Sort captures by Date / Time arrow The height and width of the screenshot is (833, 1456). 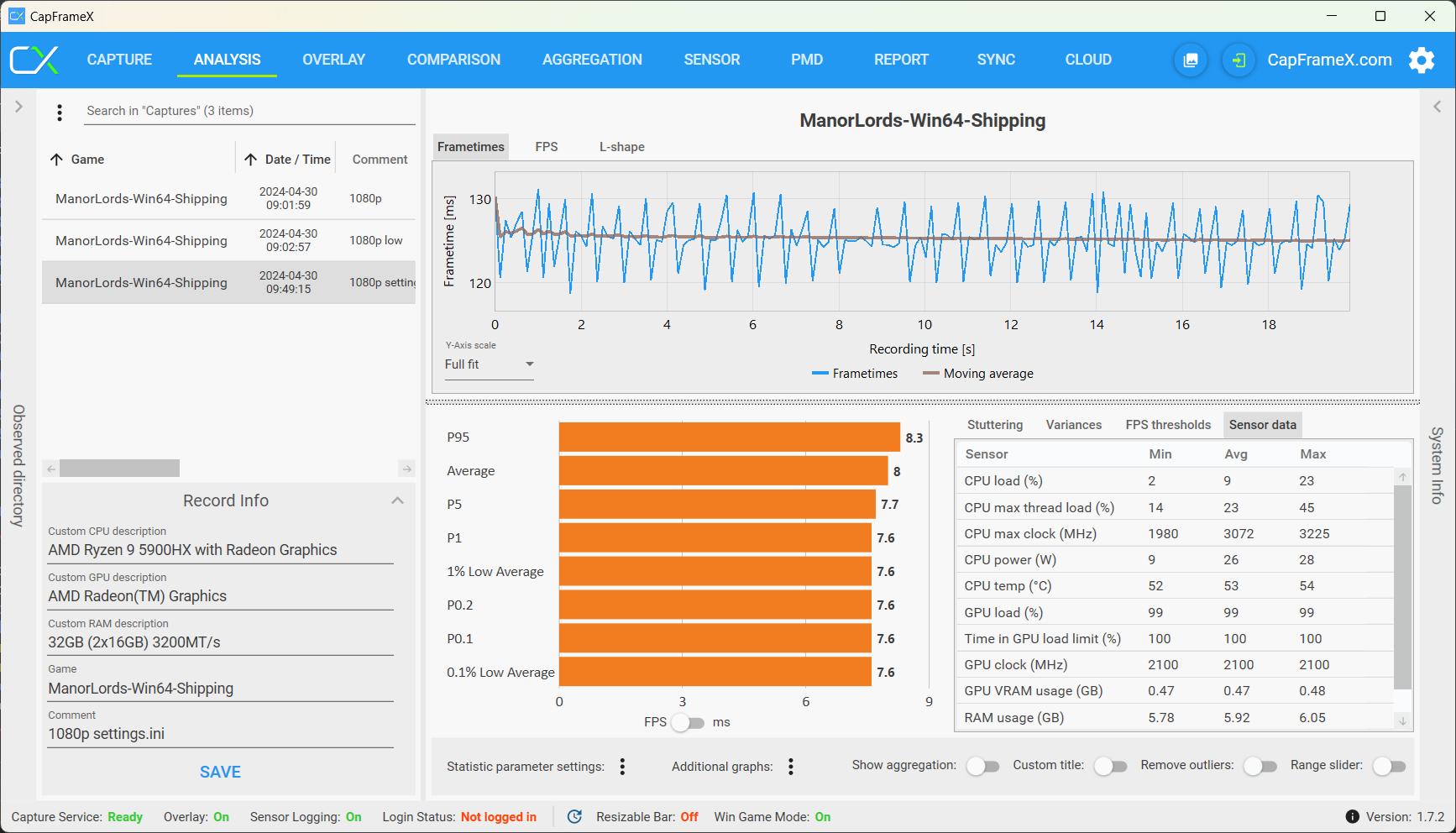tap(250, 160)
